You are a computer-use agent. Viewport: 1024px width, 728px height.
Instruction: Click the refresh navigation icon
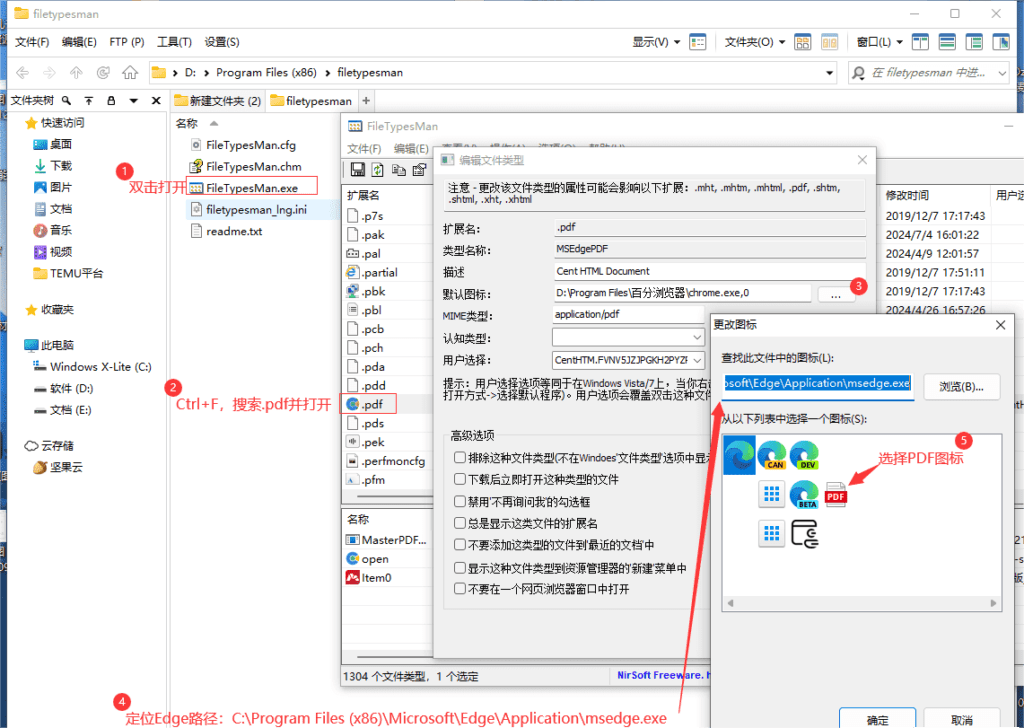coord(103,72)
